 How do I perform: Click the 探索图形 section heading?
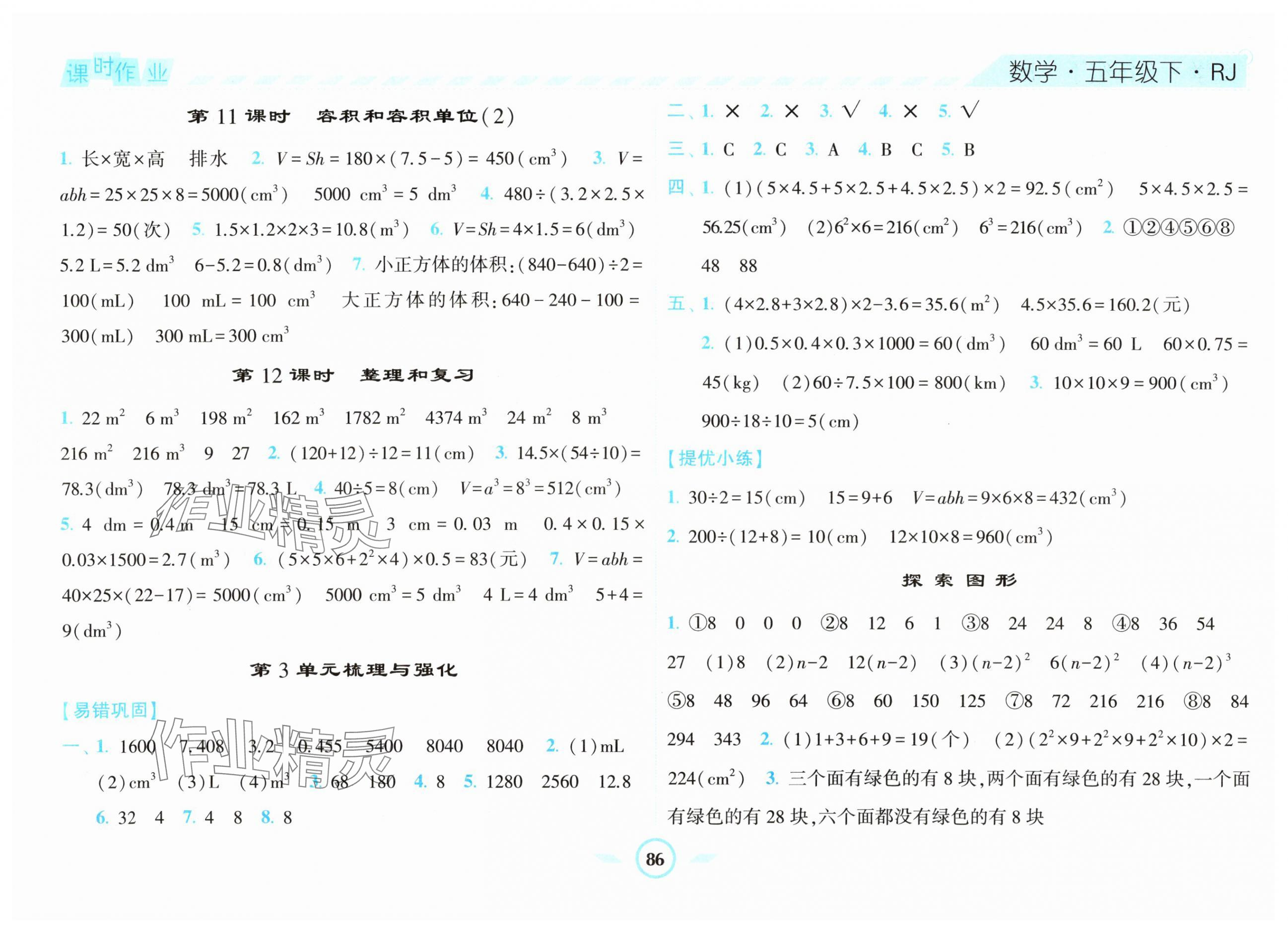coord(959,580)
